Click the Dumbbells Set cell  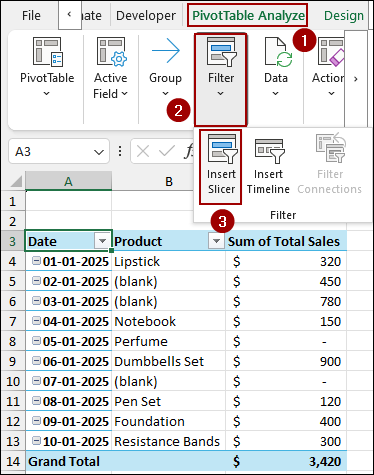tap(169, 361)
